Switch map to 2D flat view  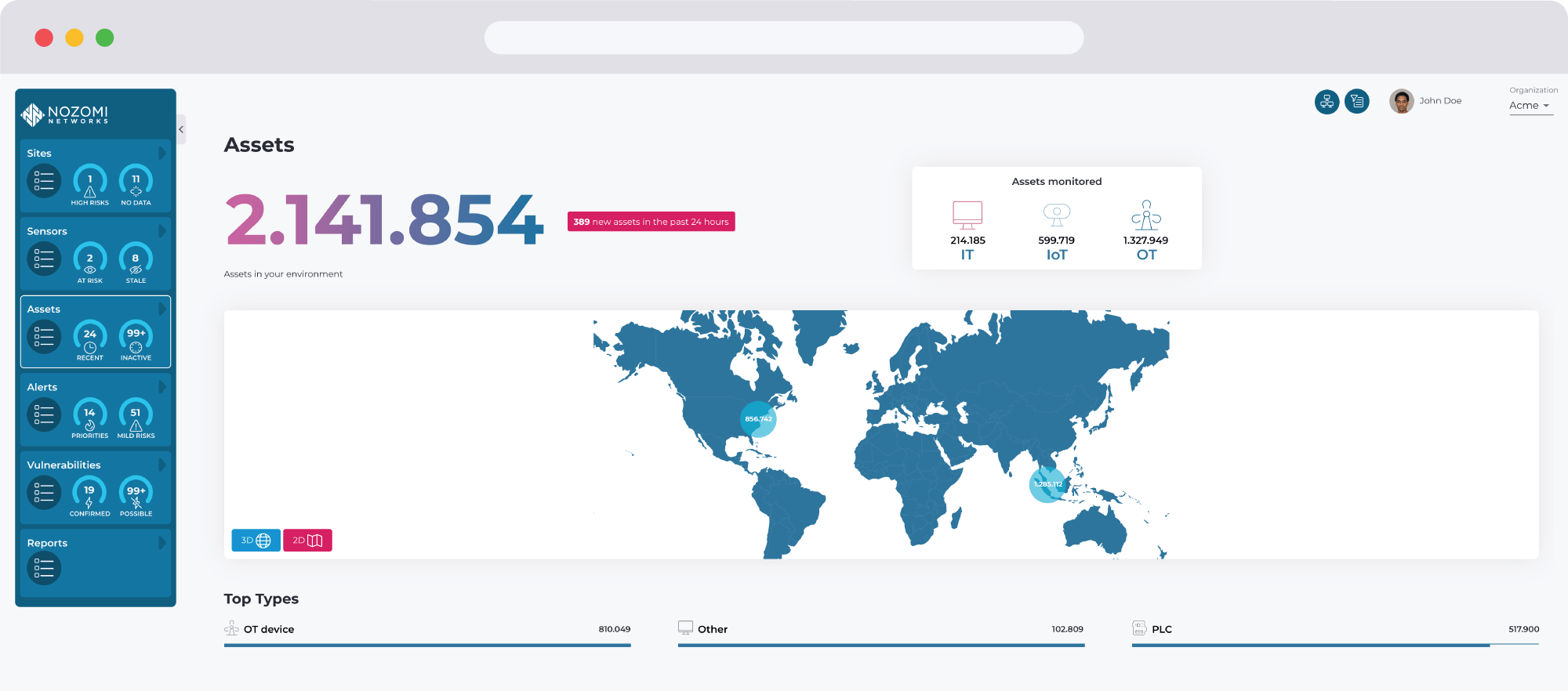coord(307,541)
